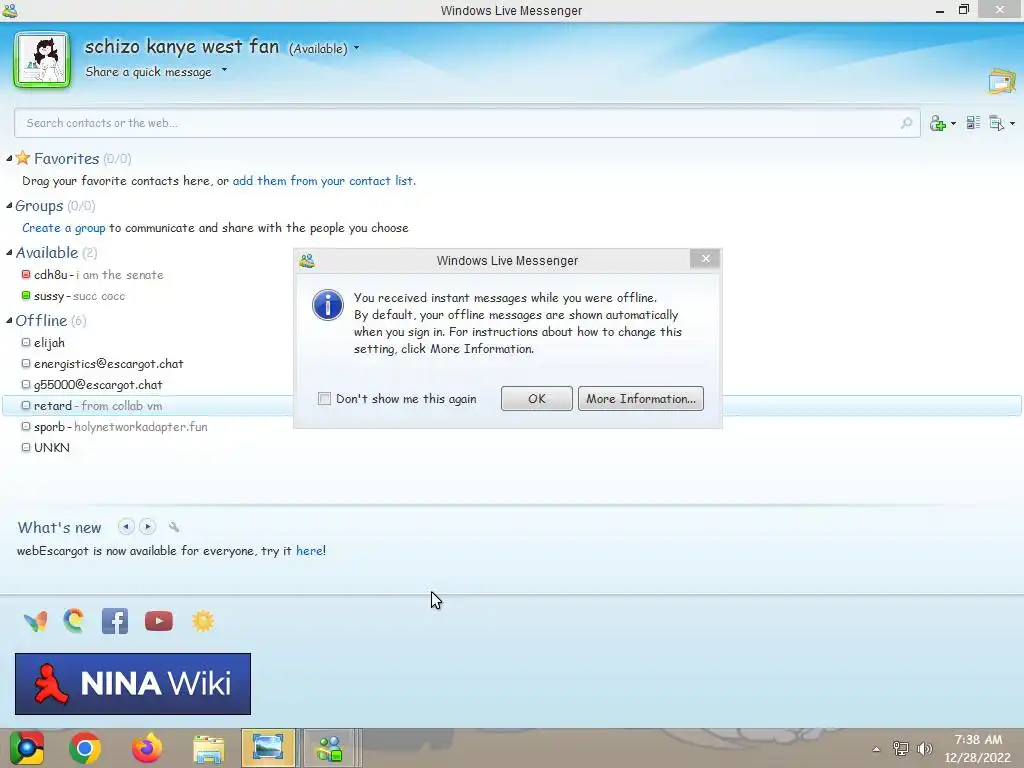Image resolution: width=1024 pixels, height=768 pixels.
Task: Click the busy status icon beside cdh8u
Action: tap(26, 274)
